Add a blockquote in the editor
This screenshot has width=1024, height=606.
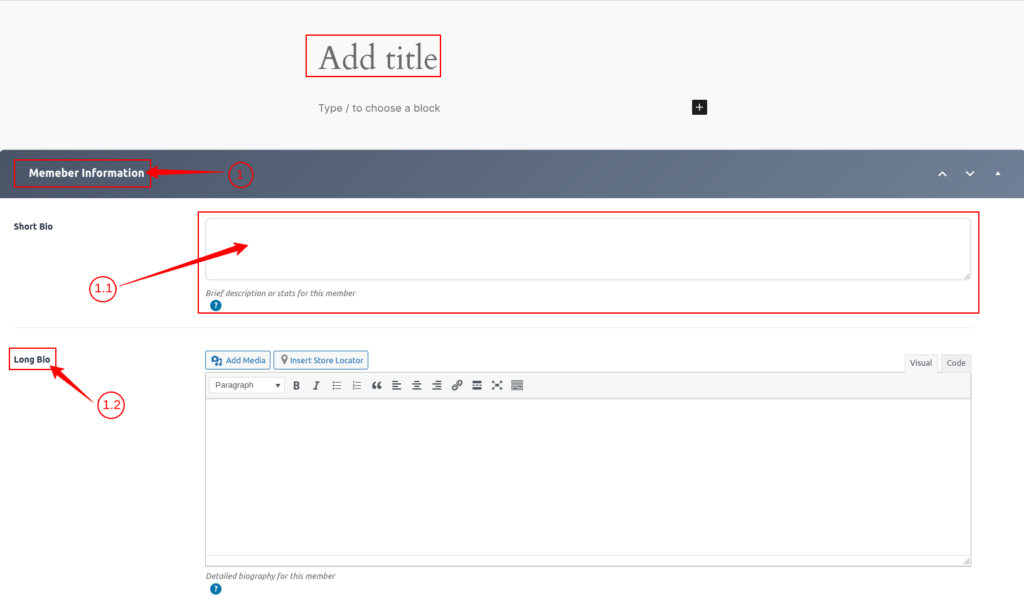tap(377, 385)
